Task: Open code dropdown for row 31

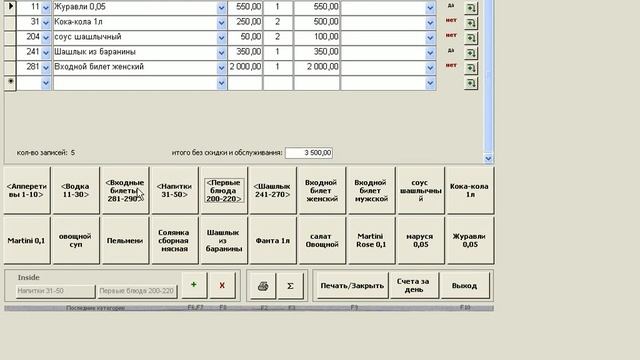Action: (x=46, y=22)
